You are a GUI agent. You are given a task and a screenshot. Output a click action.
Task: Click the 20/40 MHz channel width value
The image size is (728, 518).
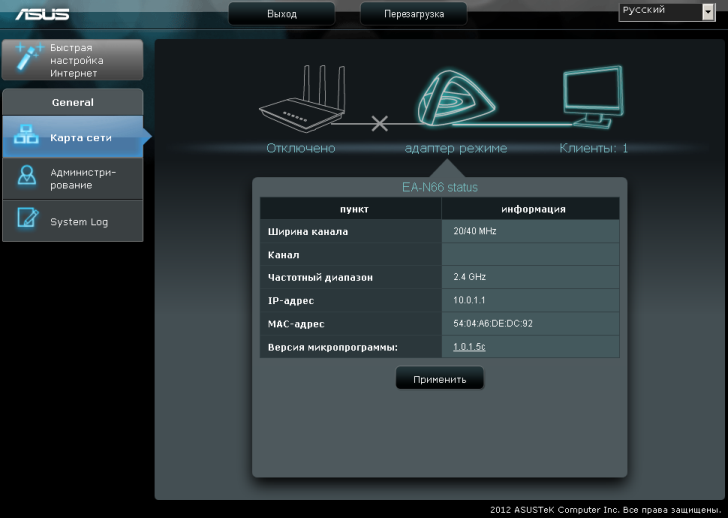pos(475,231)
